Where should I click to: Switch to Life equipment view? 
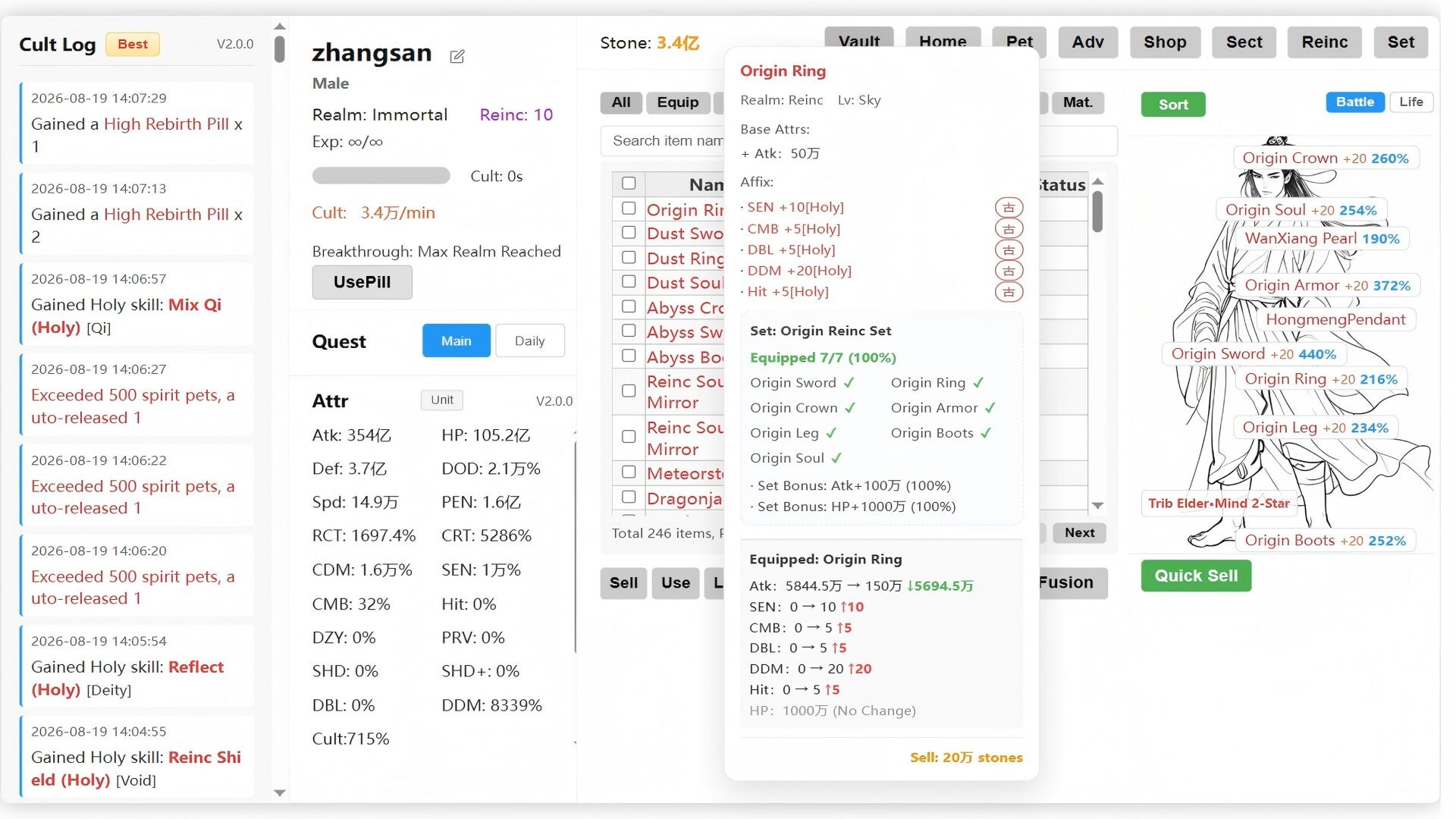[1411, 102]
